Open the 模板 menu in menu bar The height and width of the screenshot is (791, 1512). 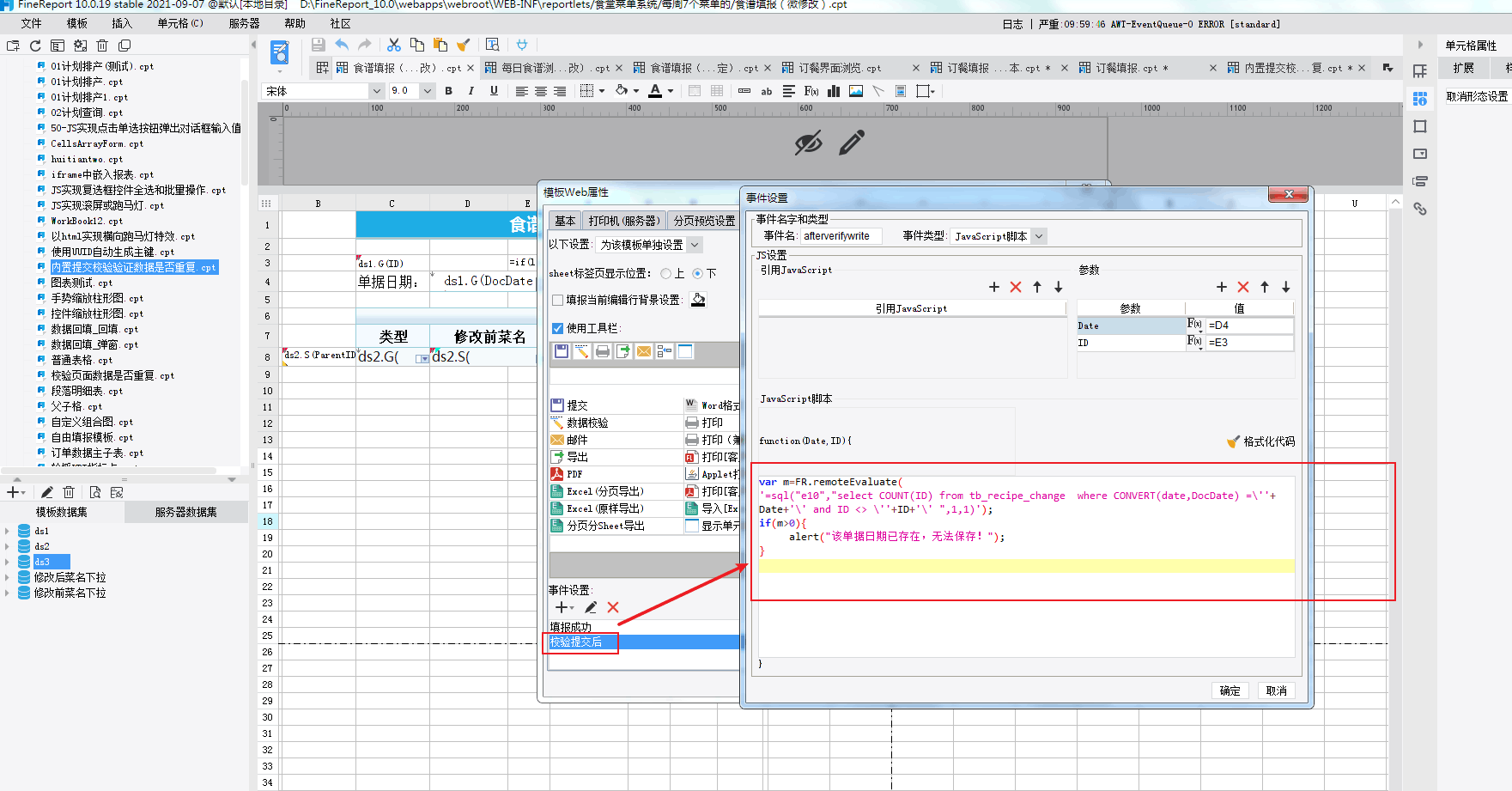(x=76, y=23)
